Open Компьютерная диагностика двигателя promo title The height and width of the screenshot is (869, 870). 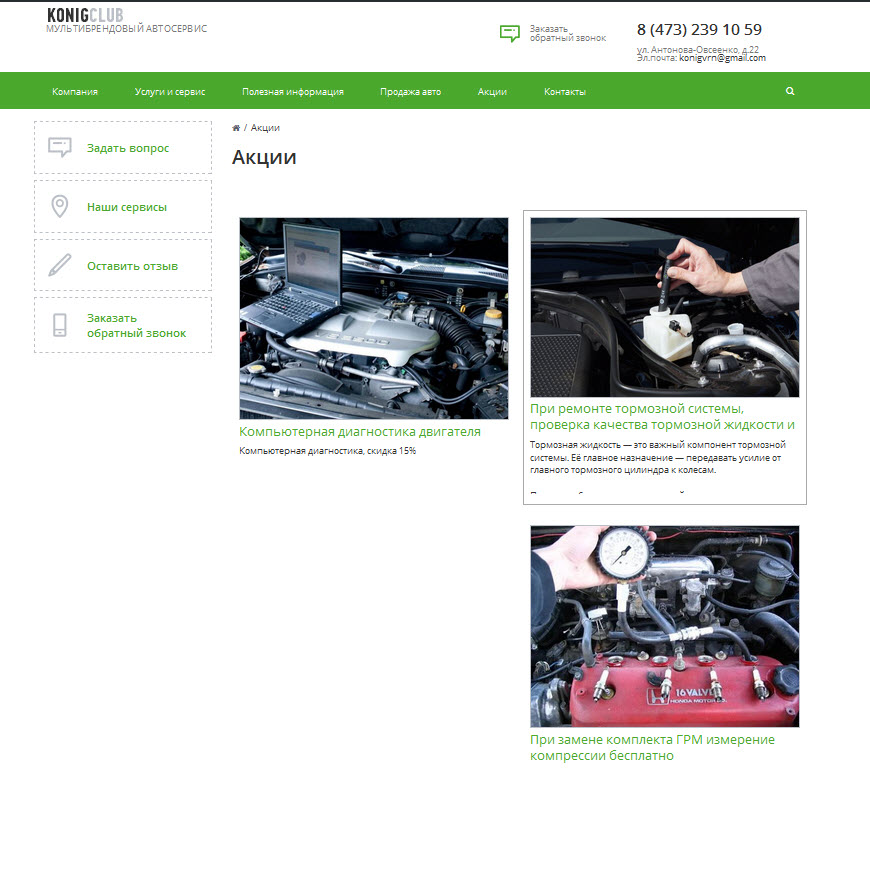360,432
